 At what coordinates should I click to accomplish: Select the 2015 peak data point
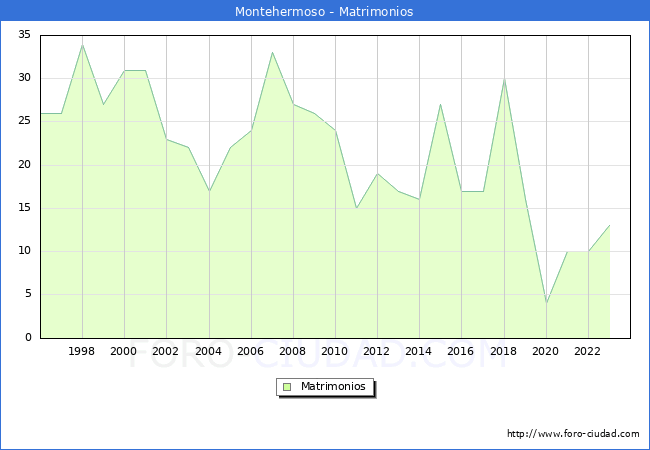pos(440,104)
